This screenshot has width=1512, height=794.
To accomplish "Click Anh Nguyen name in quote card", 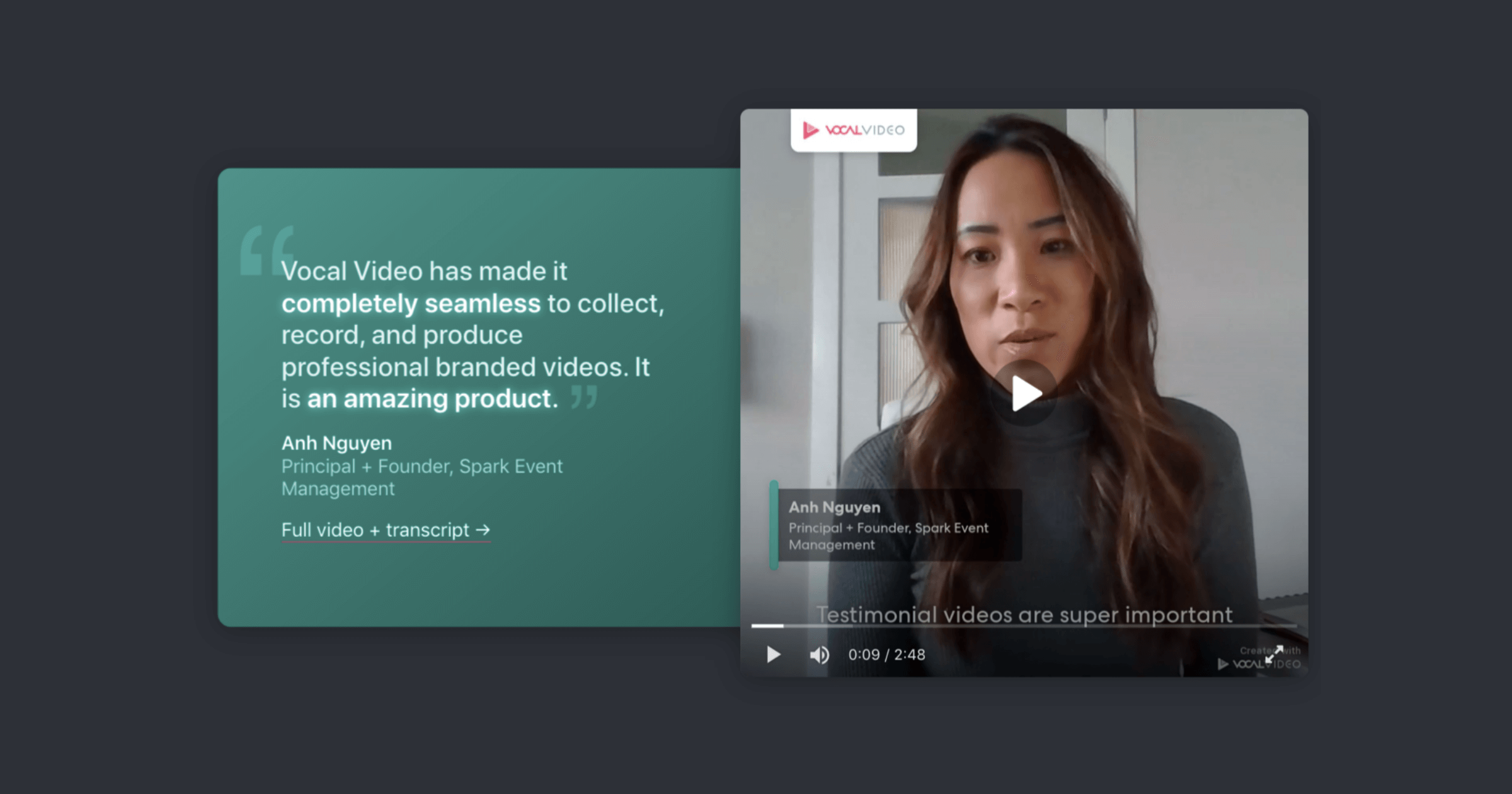I will pyautogui.click(x=336, y=443).
